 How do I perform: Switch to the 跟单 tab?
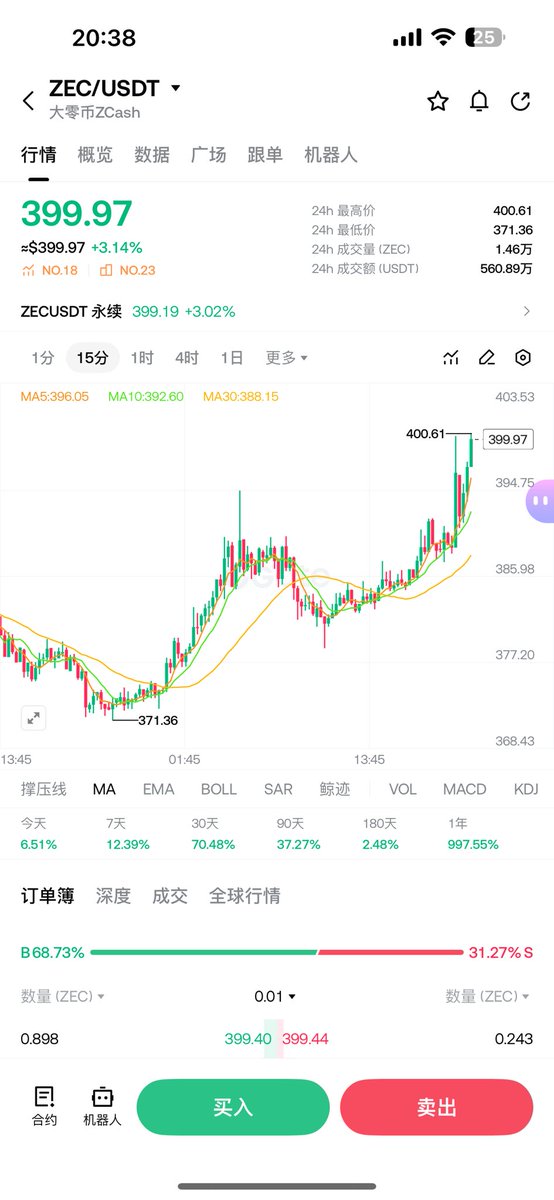pos(265,155)
